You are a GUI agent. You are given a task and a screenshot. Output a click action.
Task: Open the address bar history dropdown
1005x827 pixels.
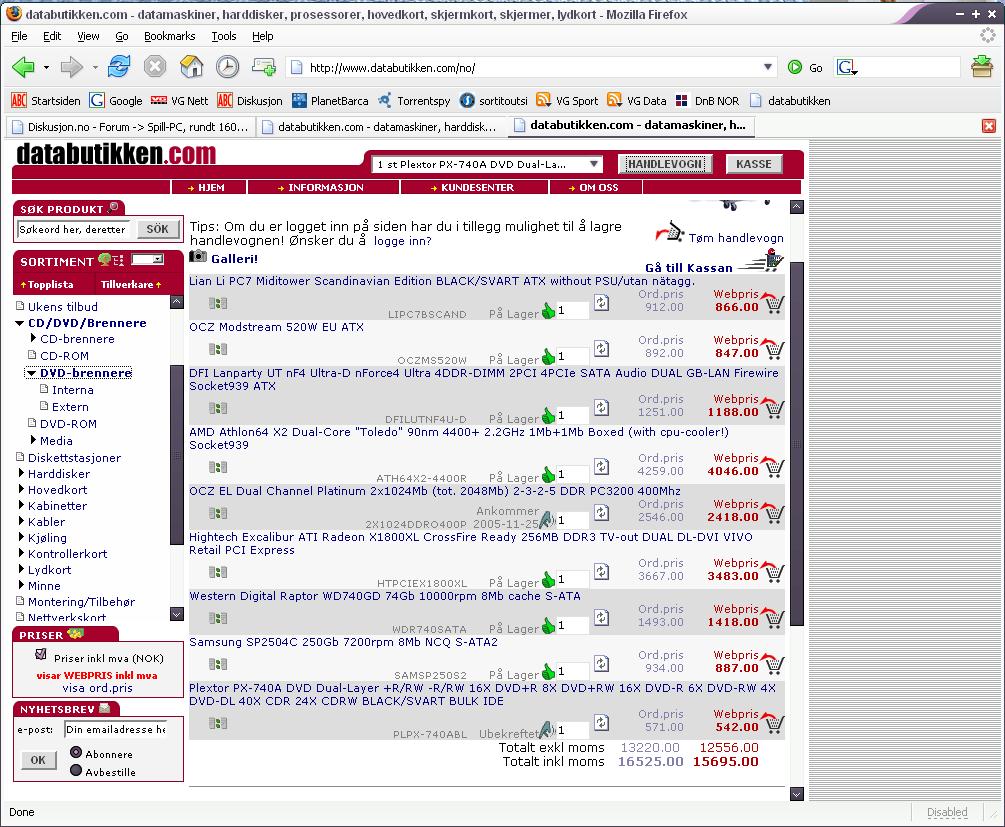[x=767, y=67]
